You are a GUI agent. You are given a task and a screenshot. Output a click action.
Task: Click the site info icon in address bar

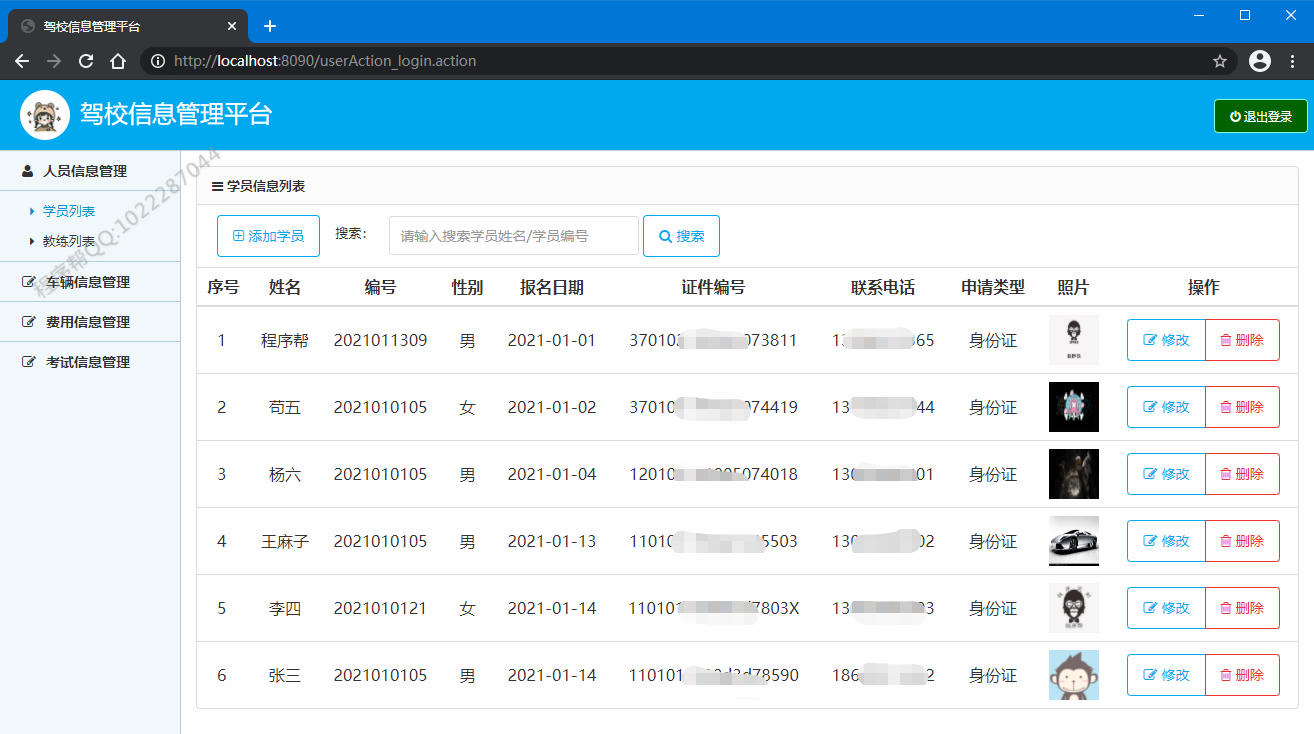pyautogui.click(x=157, y=61)
